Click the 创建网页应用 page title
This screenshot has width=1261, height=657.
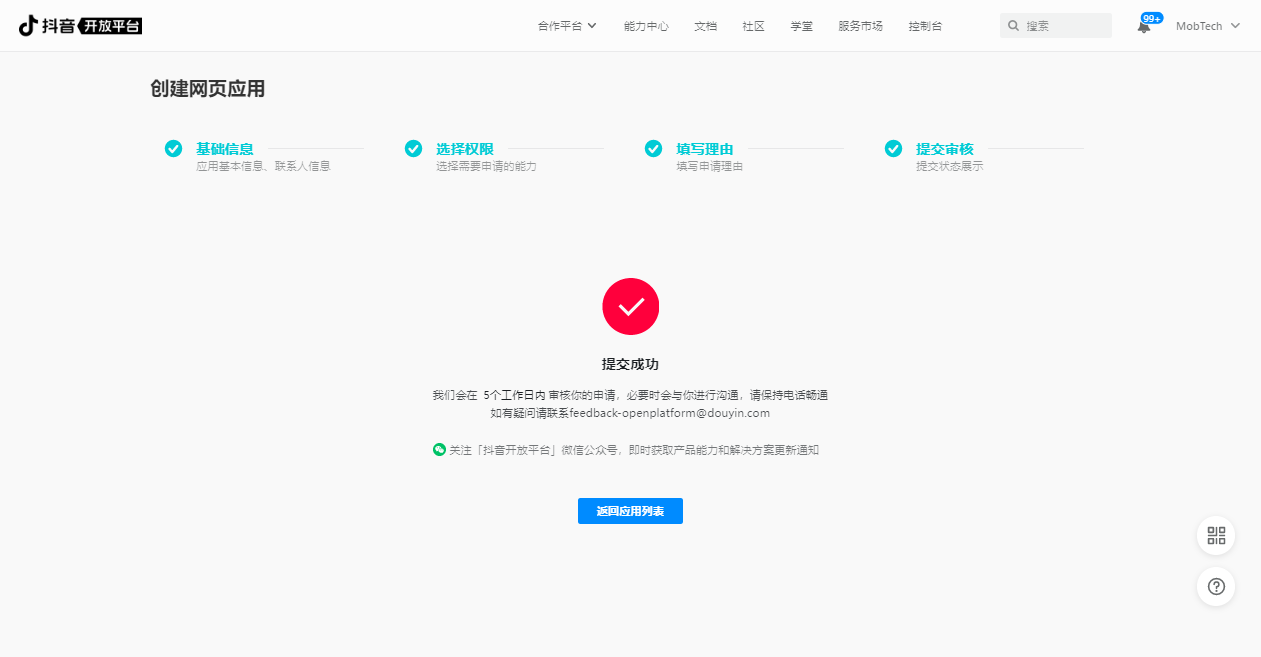coord(208,89)
